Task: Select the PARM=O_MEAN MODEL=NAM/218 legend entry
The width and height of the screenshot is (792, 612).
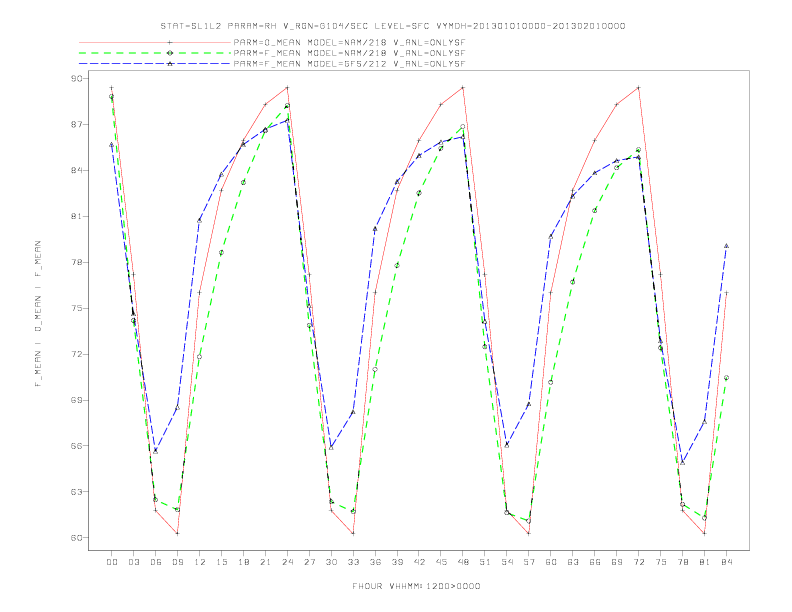Action: tap(349, 43)
